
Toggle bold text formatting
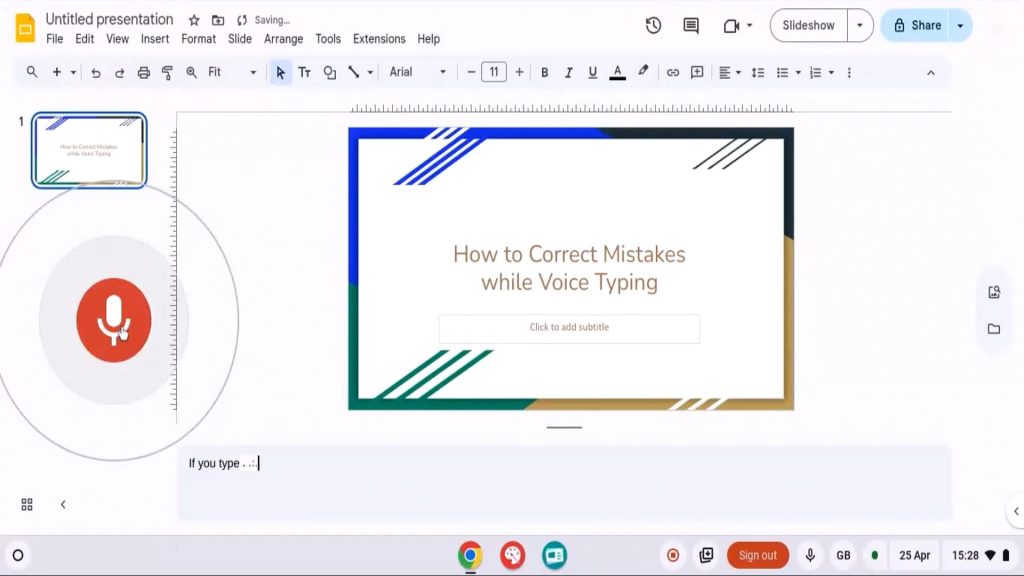[x=545, y=72]
